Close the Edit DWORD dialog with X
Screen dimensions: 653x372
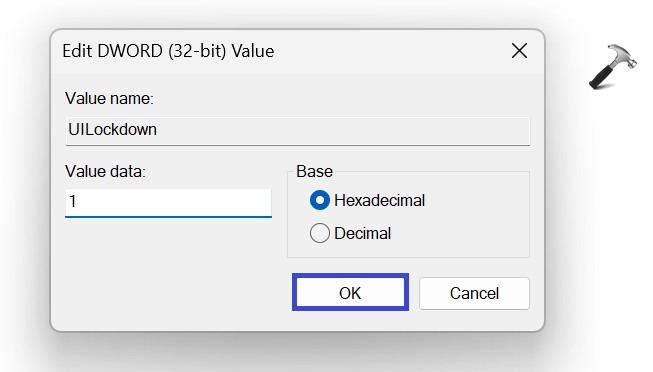click(x=519, y=51)
